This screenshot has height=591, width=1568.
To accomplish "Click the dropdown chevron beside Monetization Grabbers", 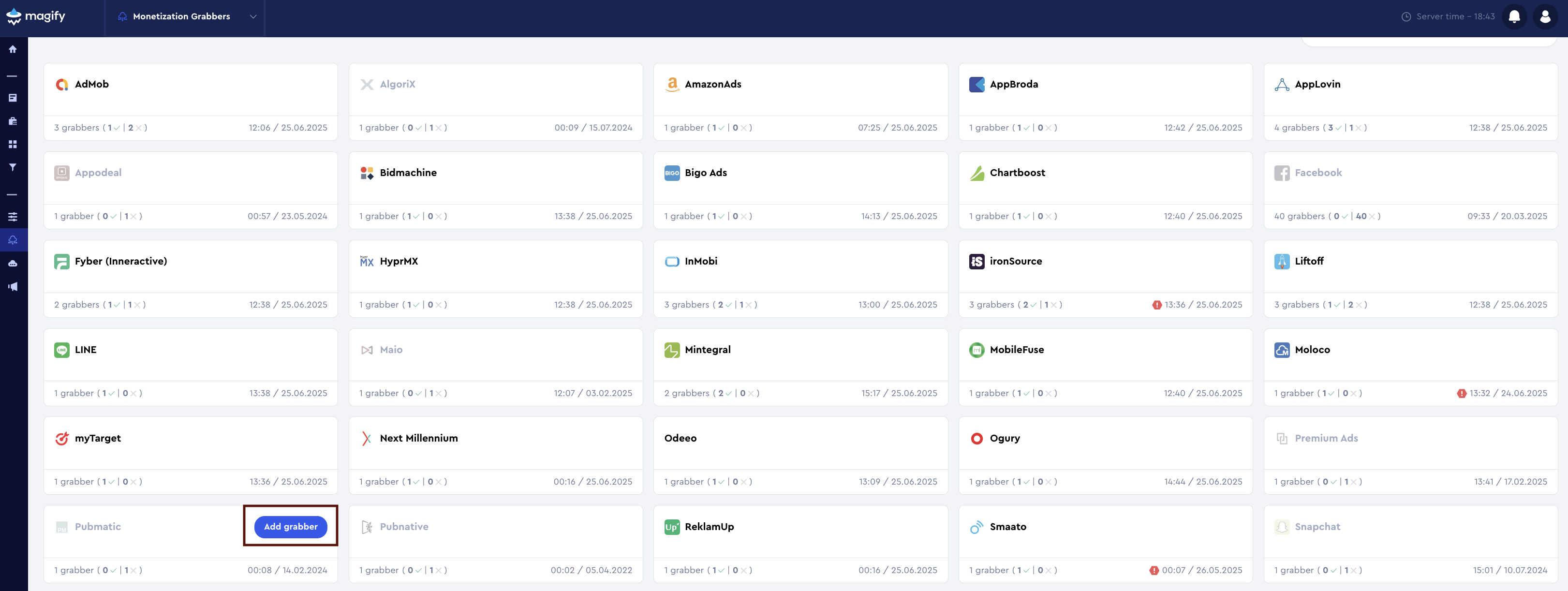I will click(253, 16).
